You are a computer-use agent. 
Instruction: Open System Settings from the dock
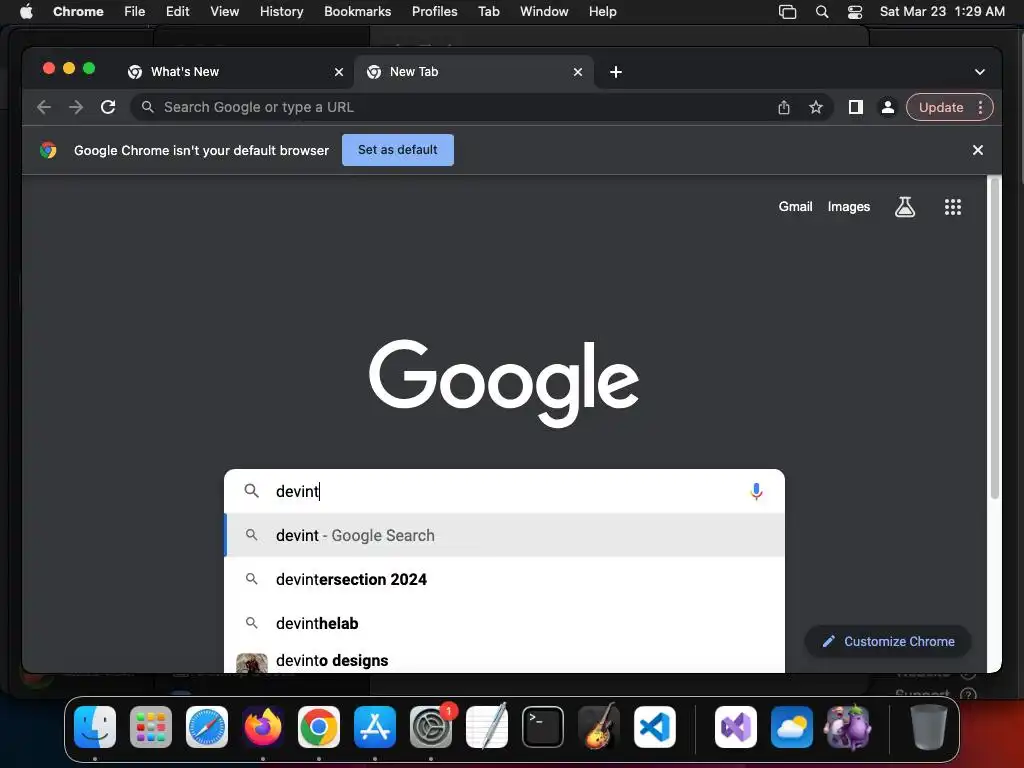coord(431,727)
